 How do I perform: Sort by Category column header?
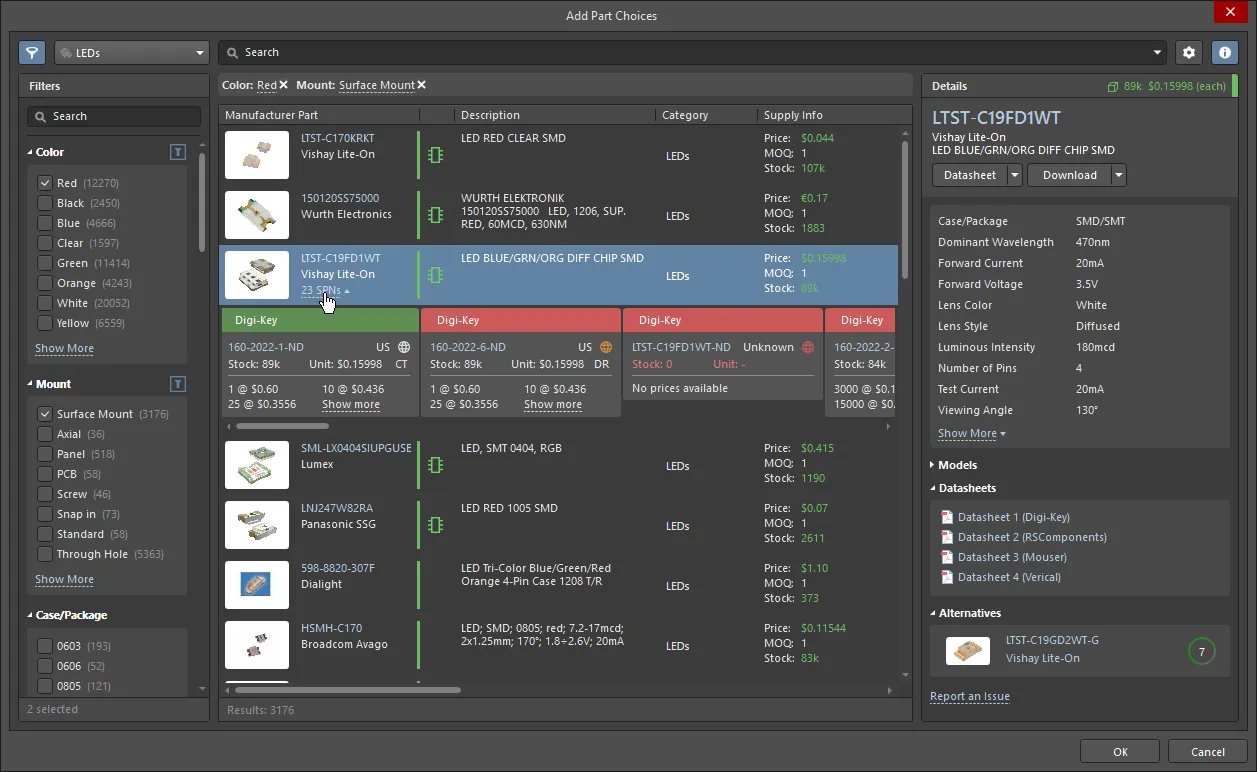(707, 115)
